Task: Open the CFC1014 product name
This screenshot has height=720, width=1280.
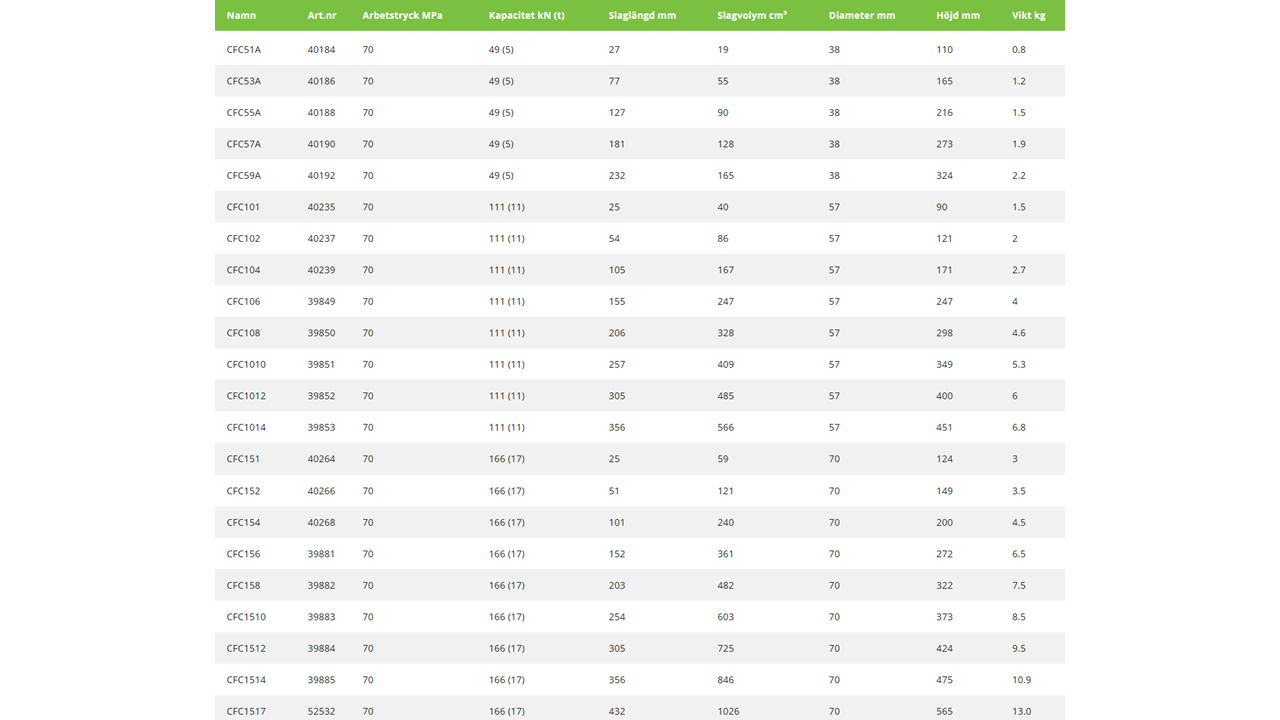Action: point(246,427)
